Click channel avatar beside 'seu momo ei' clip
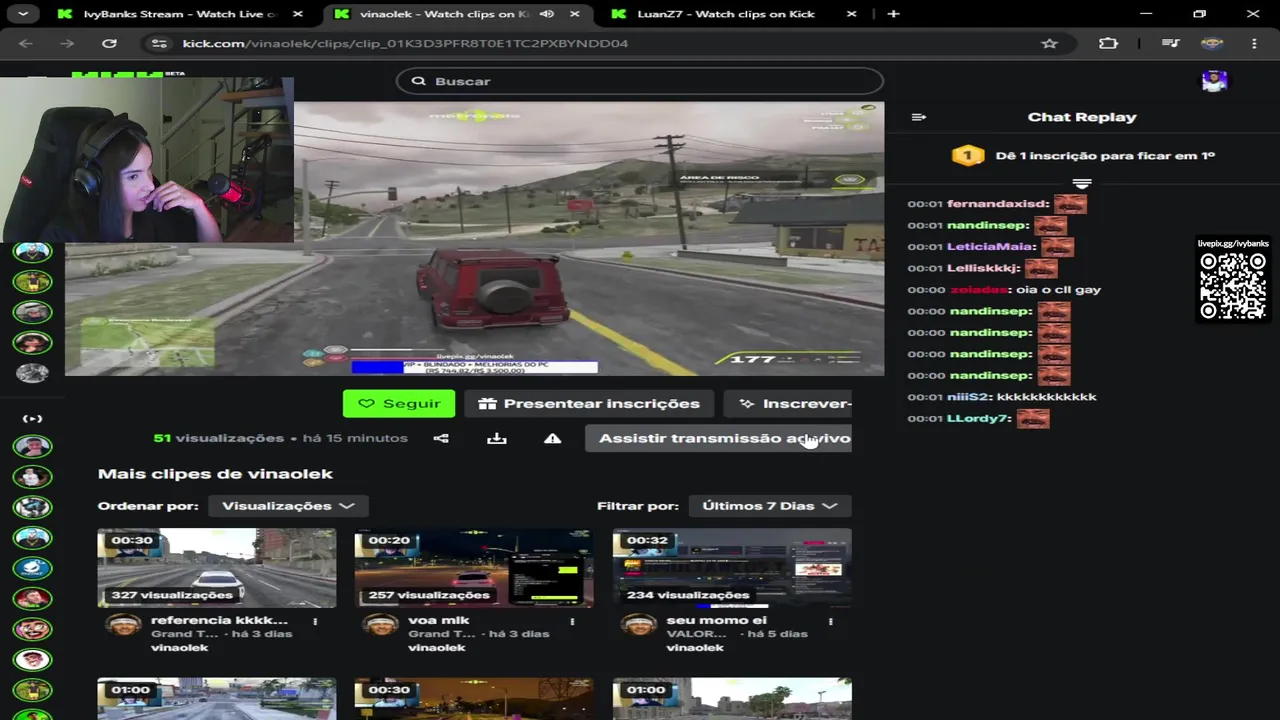 pyautogui.click(x=638, y=625)
